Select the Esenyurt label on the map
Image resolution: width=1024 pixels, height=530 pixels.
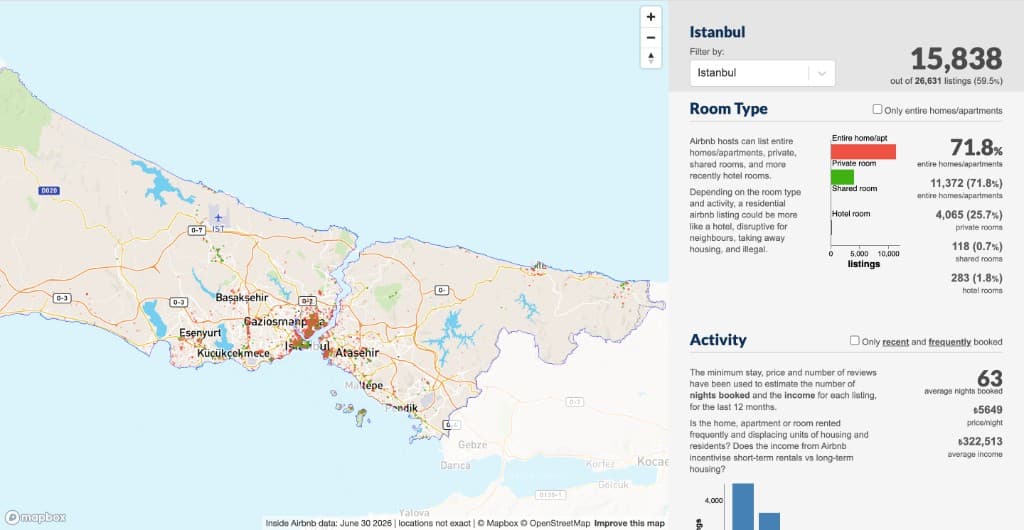coord(200,333)
